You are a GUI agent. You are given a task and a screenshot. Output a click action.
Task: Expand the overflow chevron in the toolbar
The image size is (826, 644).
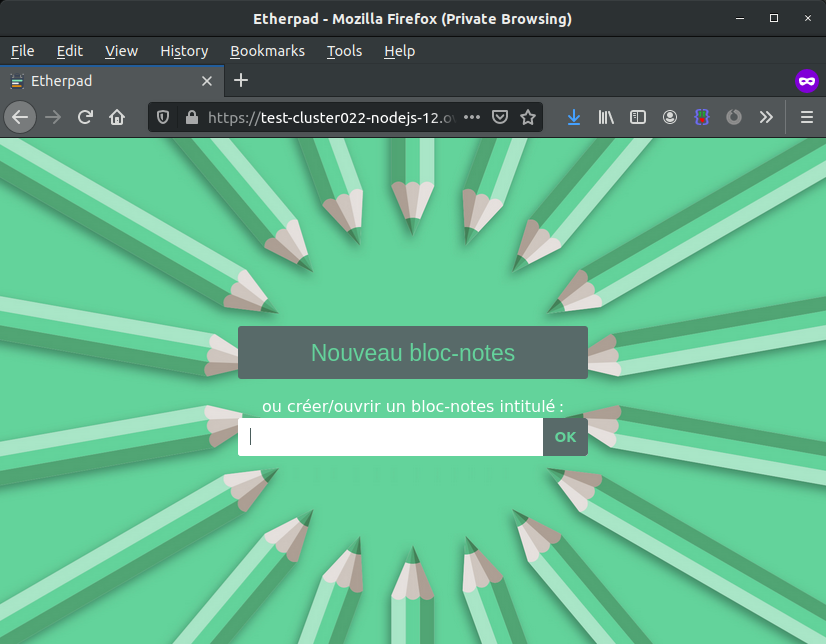click(x=766, y=117)
